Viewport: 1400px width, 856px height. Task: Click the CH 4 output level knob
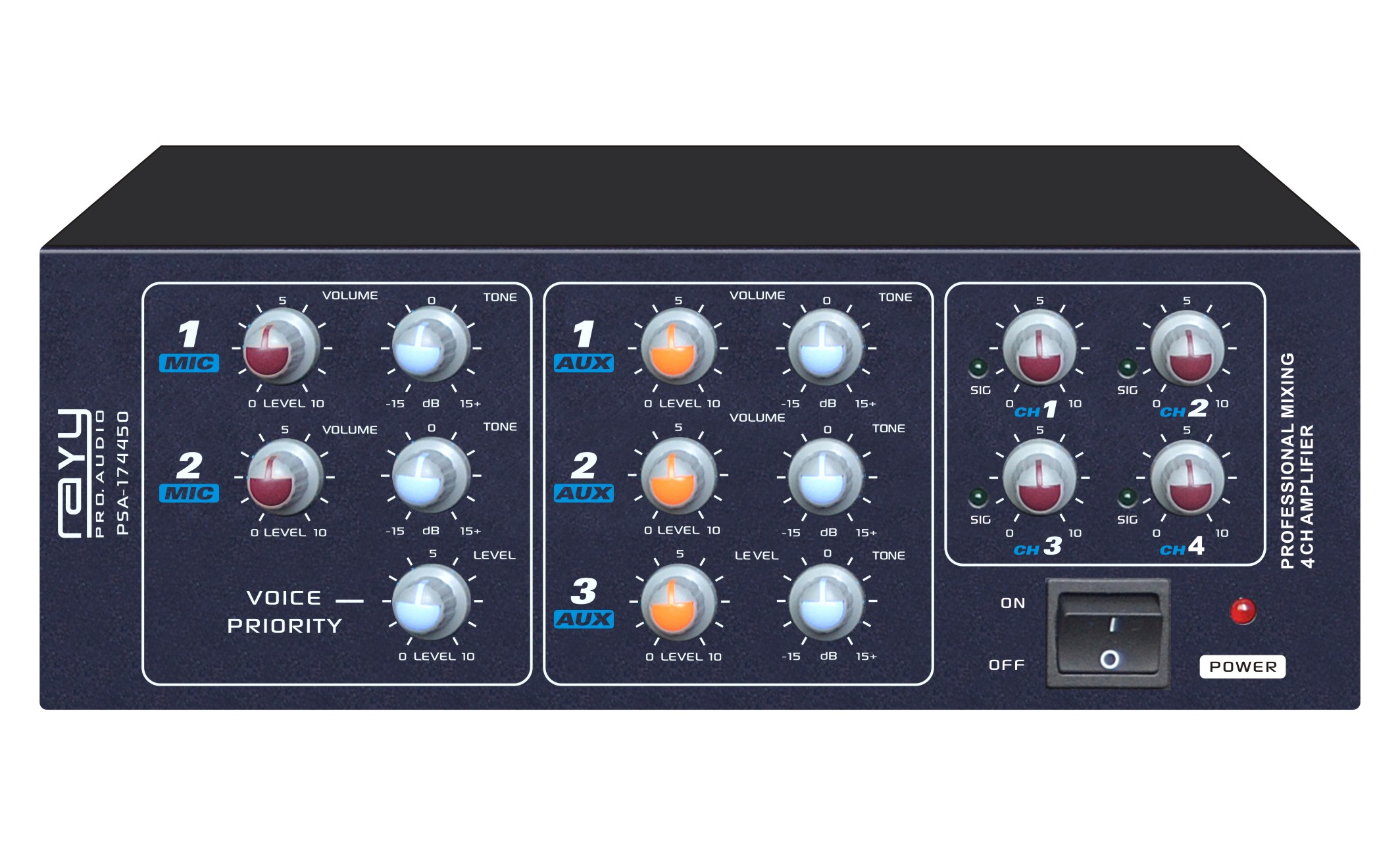(x=1187, y=477)
